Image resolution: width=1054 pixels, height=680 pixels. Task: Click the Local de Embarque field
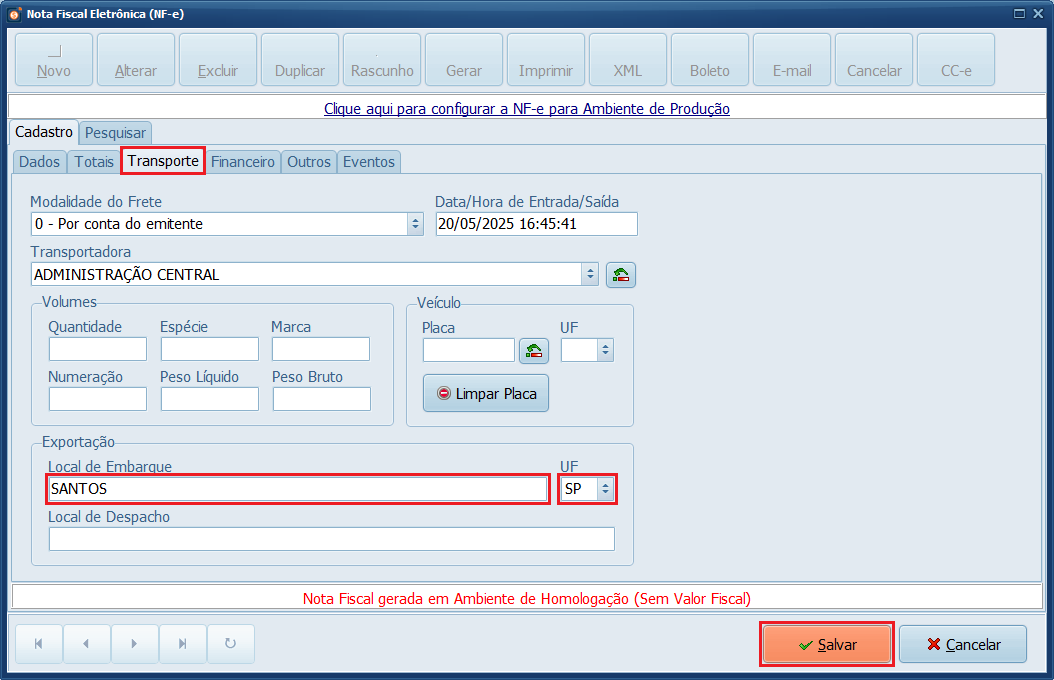(297, 489)
